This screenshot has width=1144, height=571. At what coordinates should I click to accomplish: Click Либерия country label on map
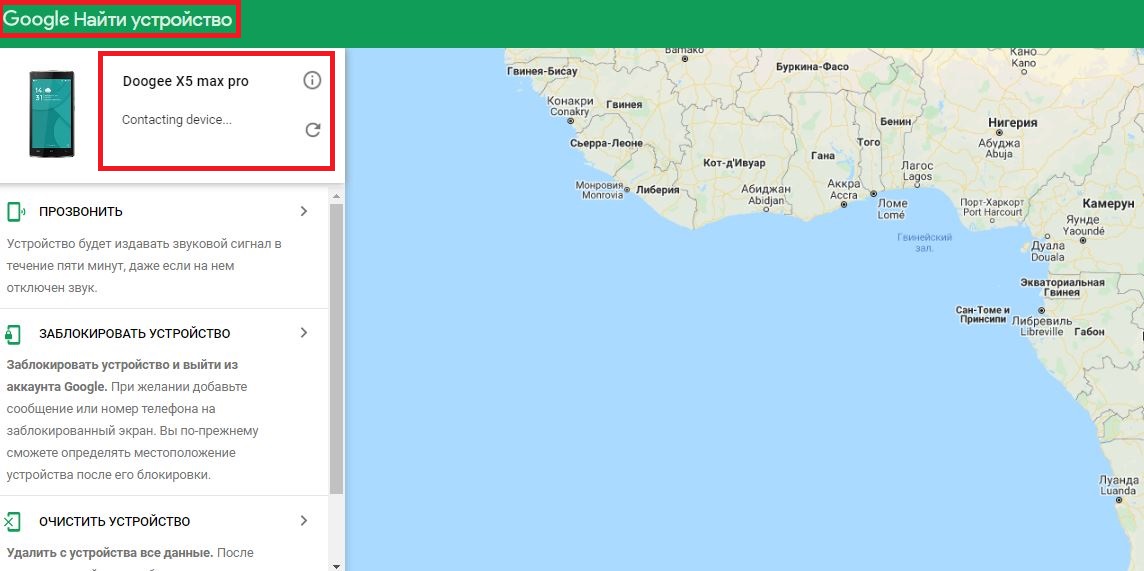(657, 190)
